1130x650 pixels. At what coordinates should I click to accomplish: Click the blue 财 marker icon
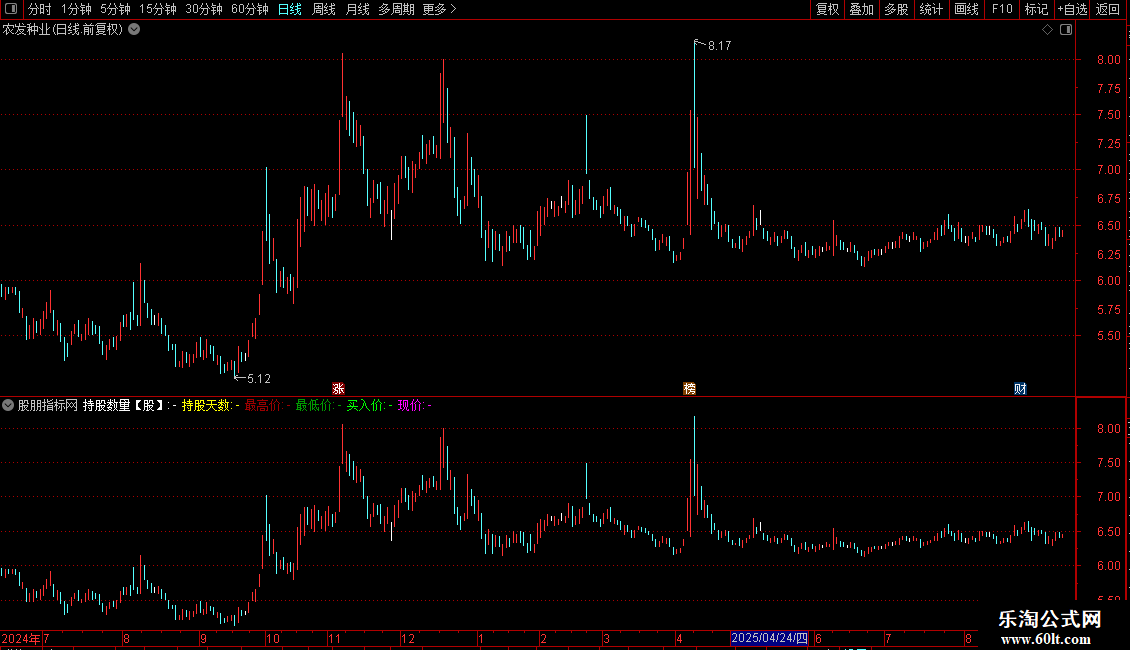(x=1020, y=388)
